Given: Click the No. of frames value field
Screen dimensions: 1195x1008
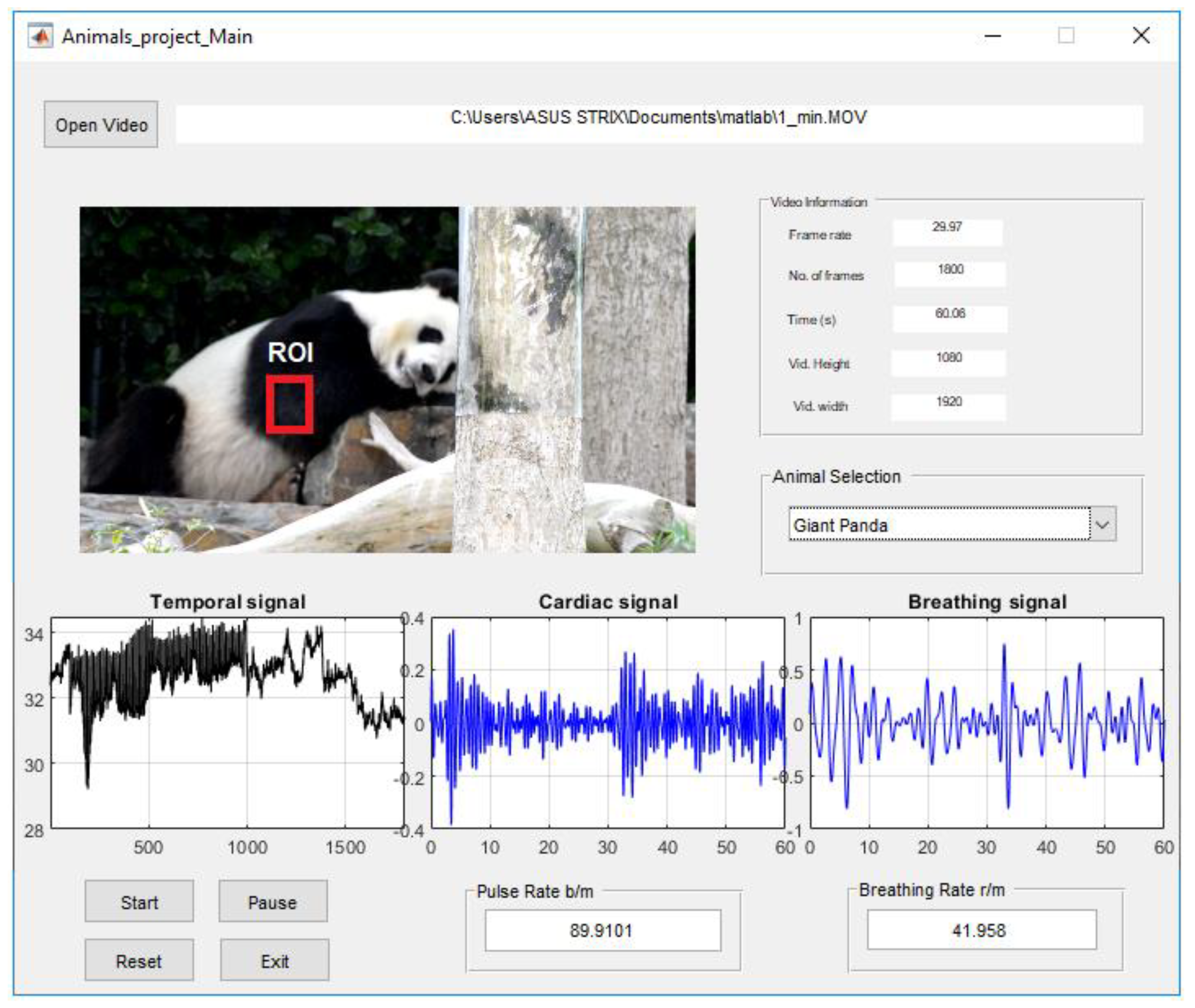Looking at the screenshot, I should click(949, 274).
